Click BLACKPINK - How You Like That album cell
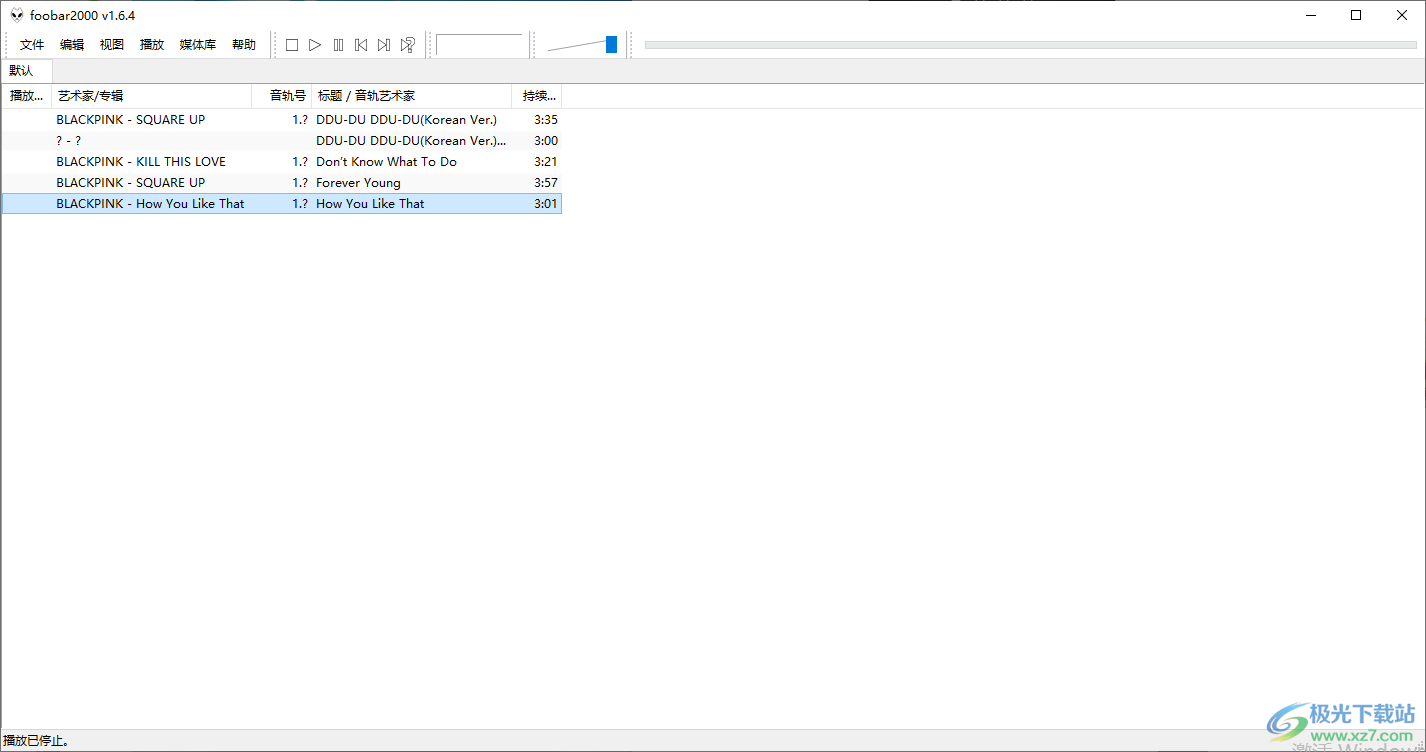The height and width of the screenshot is (752, 1426). 150,204
